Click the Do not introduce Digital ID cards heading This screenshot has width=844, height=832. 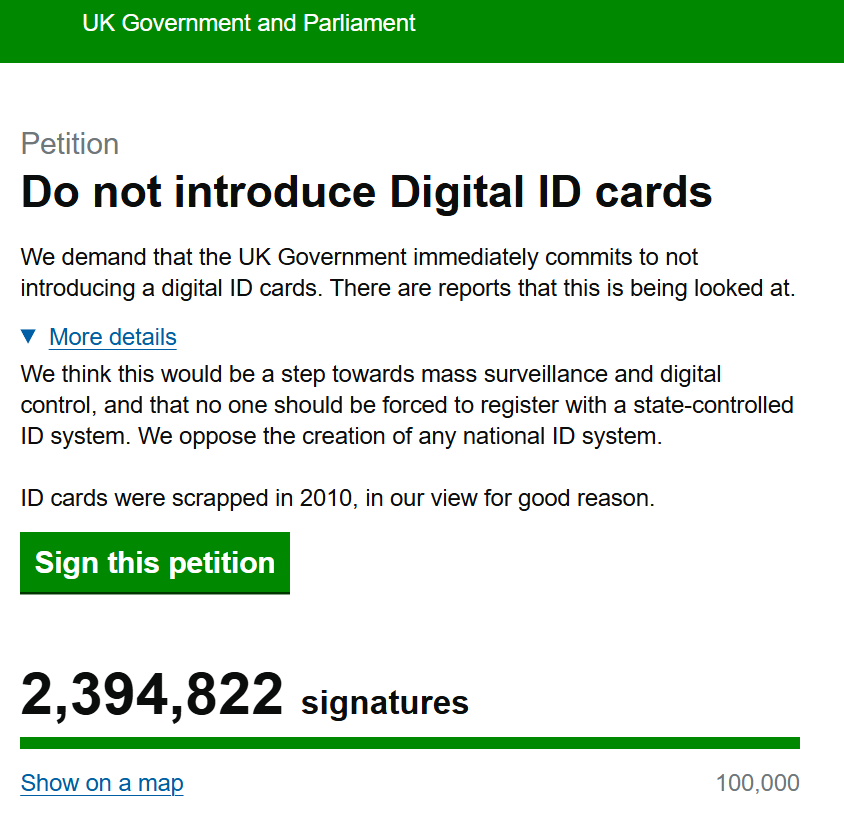(x=366, y=192)
